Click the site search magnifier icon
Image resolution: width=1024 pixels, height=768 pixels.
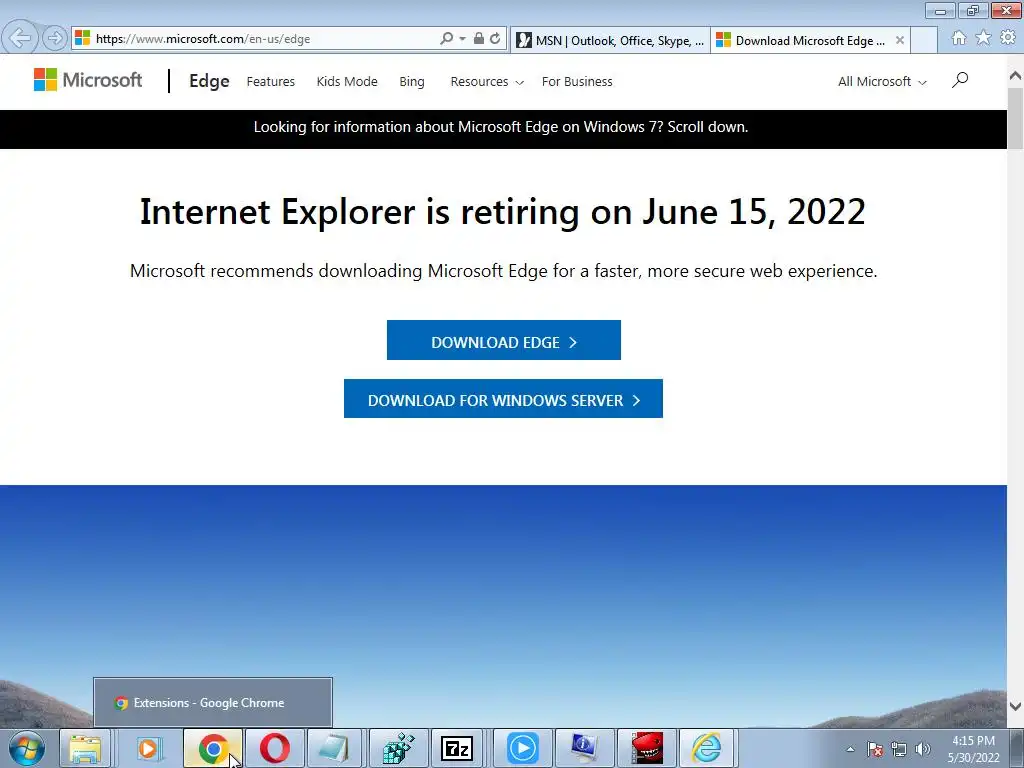tap(960, 80)
